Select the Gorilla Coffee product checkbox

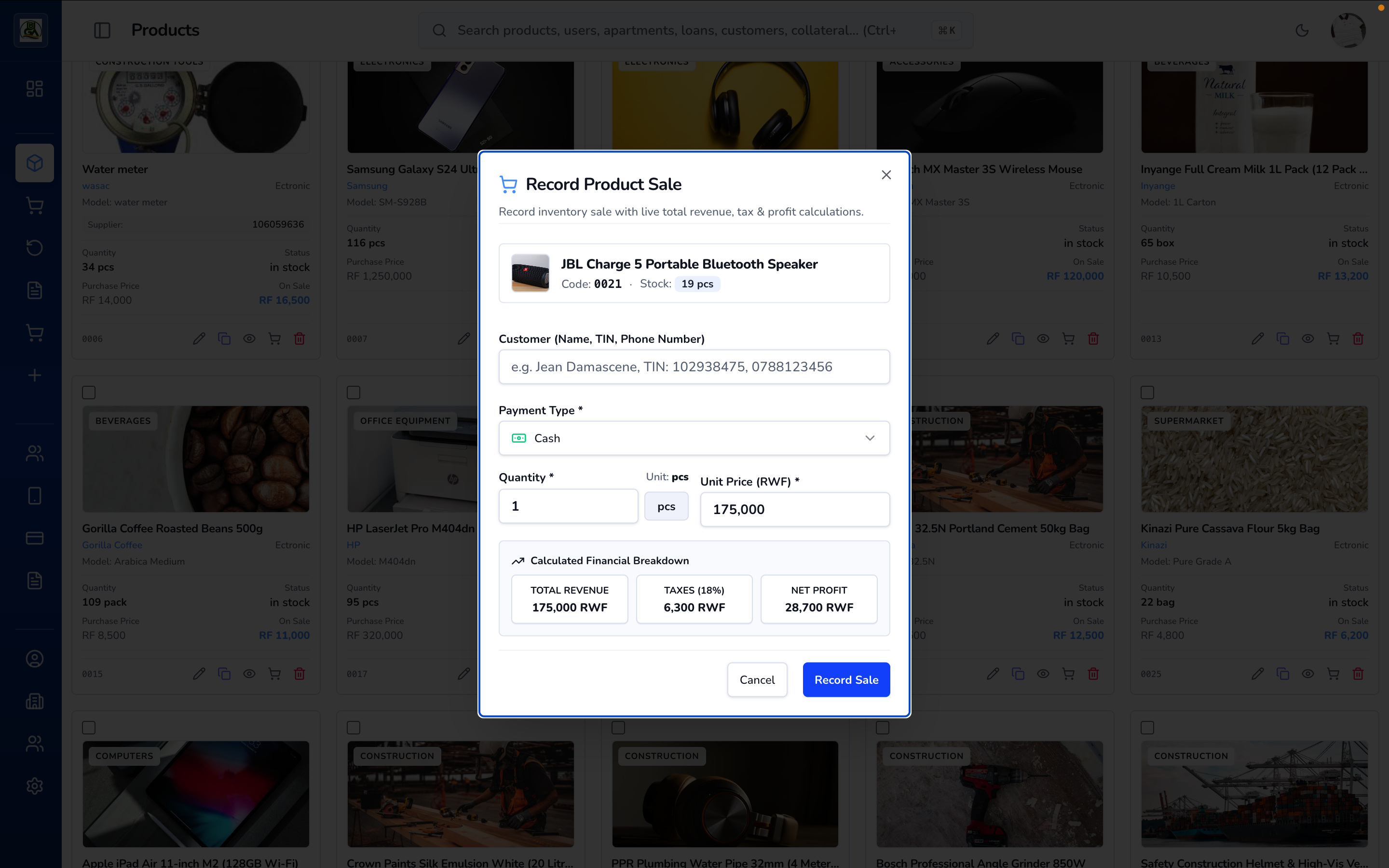tap(88, 393)
